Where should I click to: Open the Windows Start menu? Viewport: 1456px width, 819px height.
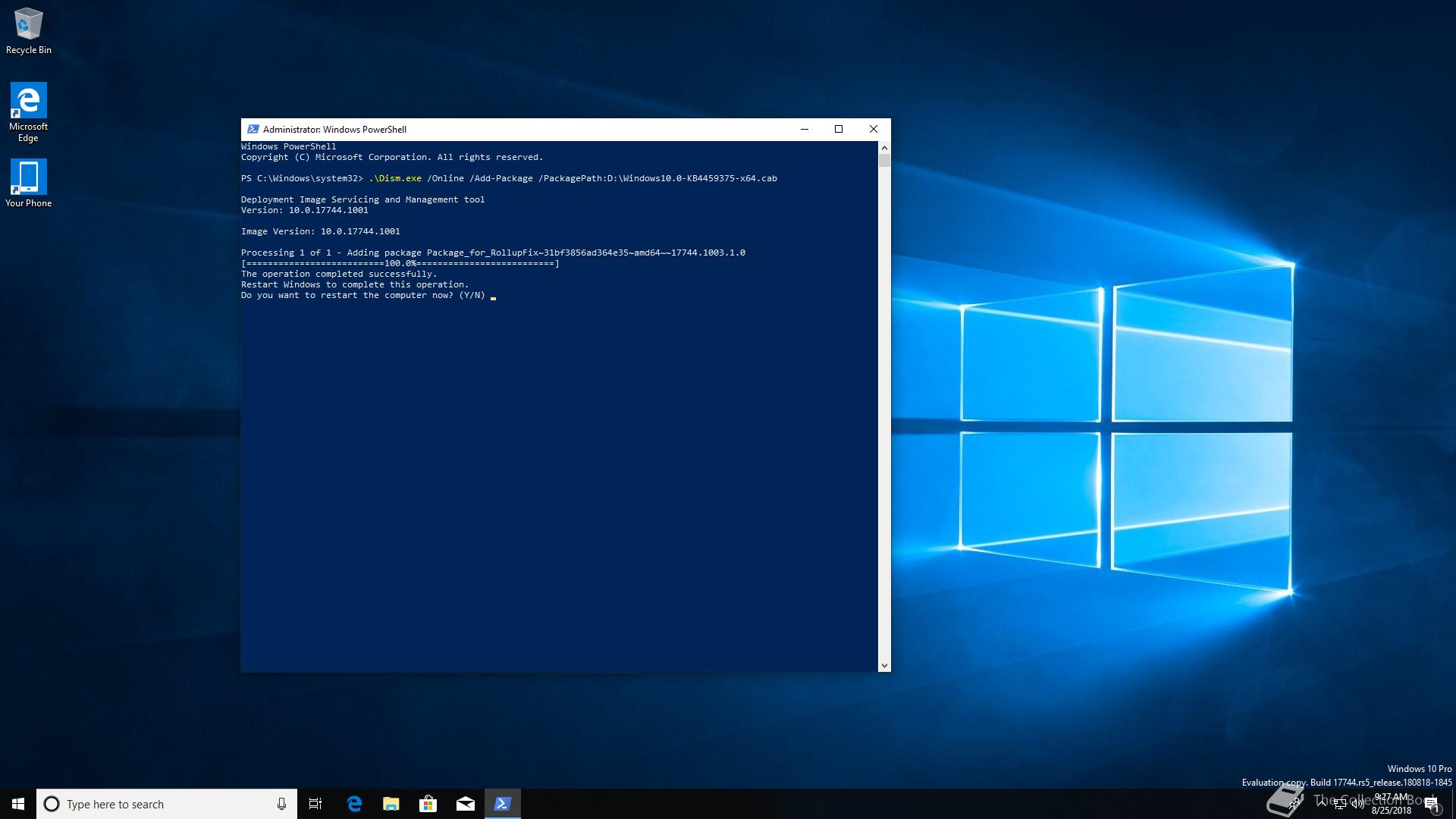pyautogui.click(x=18, y=804)
